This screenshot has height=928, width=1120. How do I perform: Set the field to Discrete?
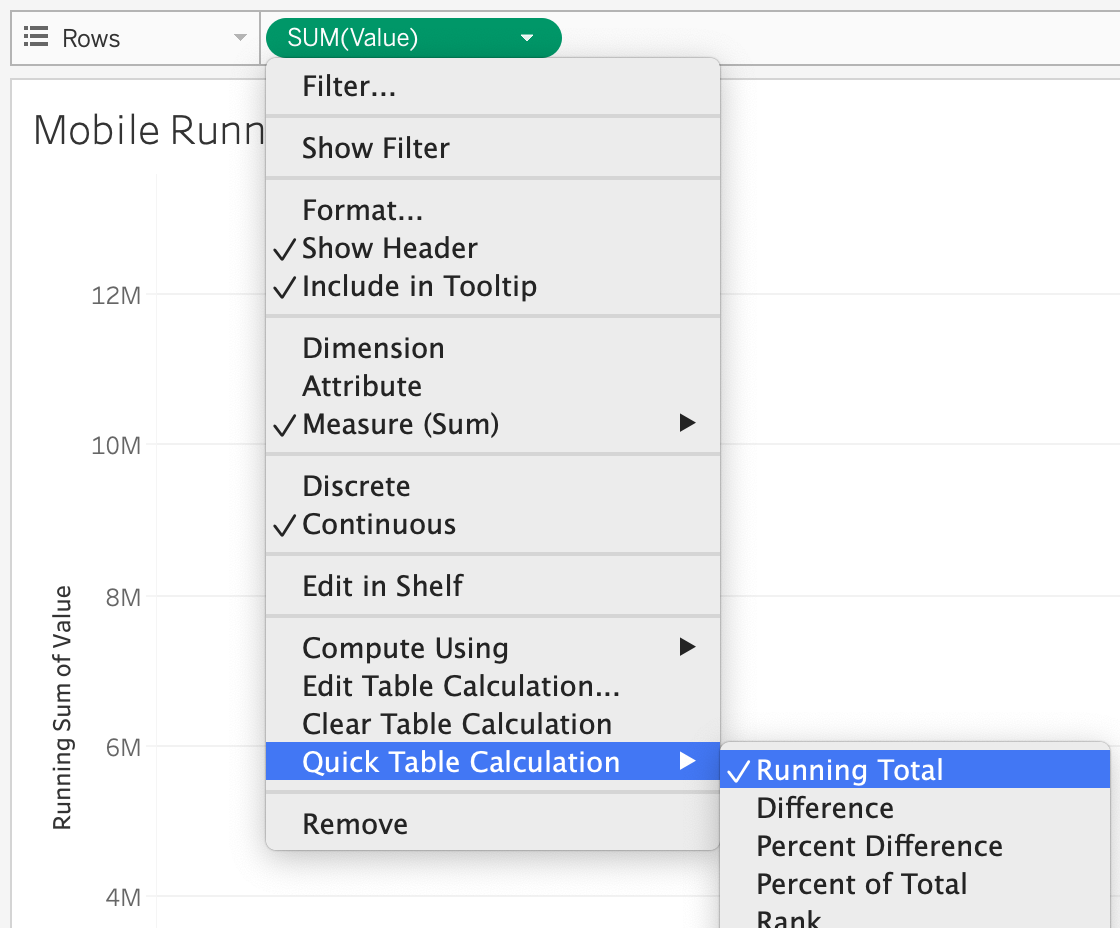[492, 486]
